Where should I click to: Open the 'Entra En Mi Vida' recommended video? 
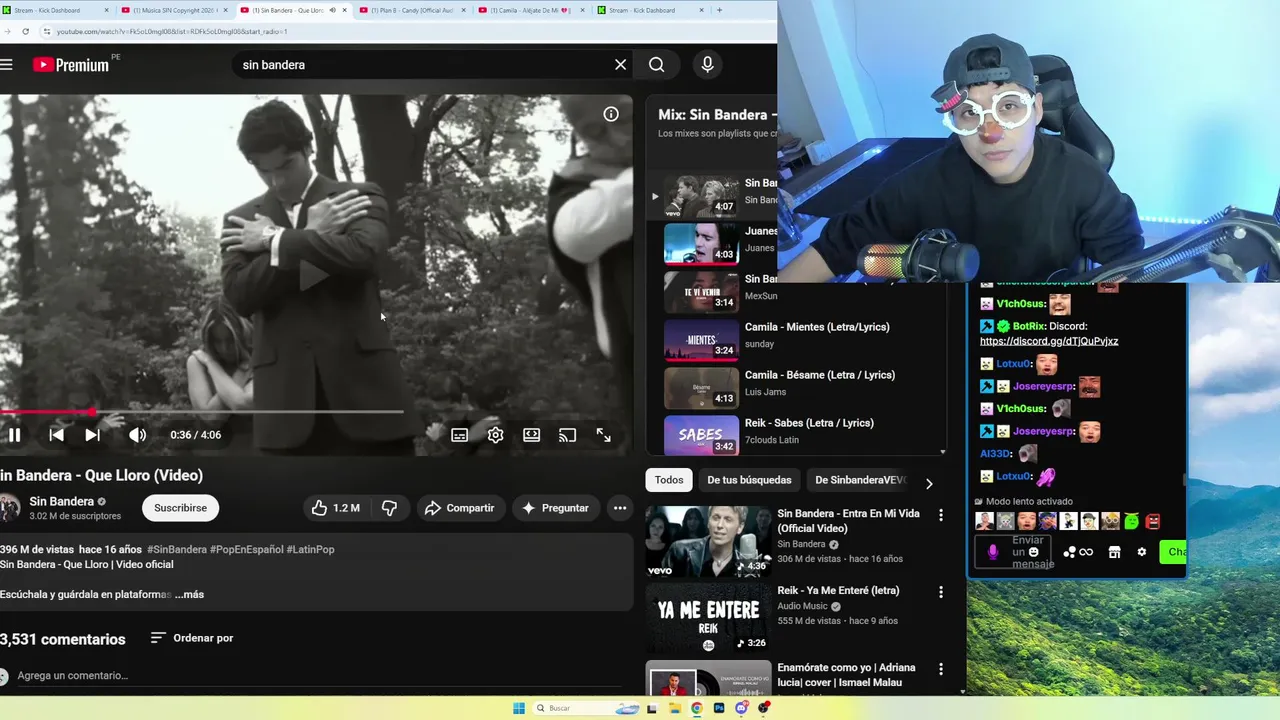(709, 541)
